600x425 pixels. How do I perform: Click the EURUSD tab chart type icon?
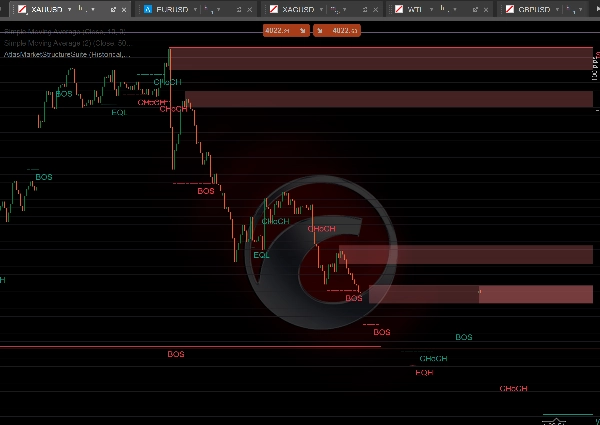(x=208, y=9)
